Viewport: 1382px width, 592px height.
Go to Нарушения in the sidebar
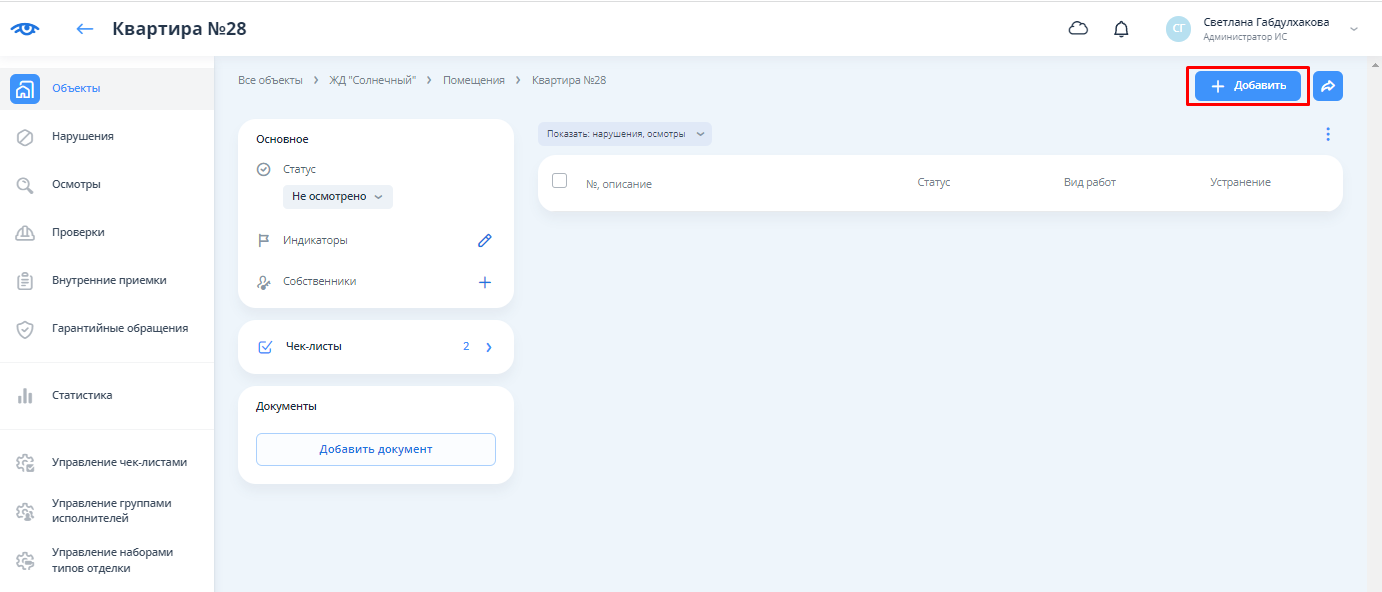82,136
